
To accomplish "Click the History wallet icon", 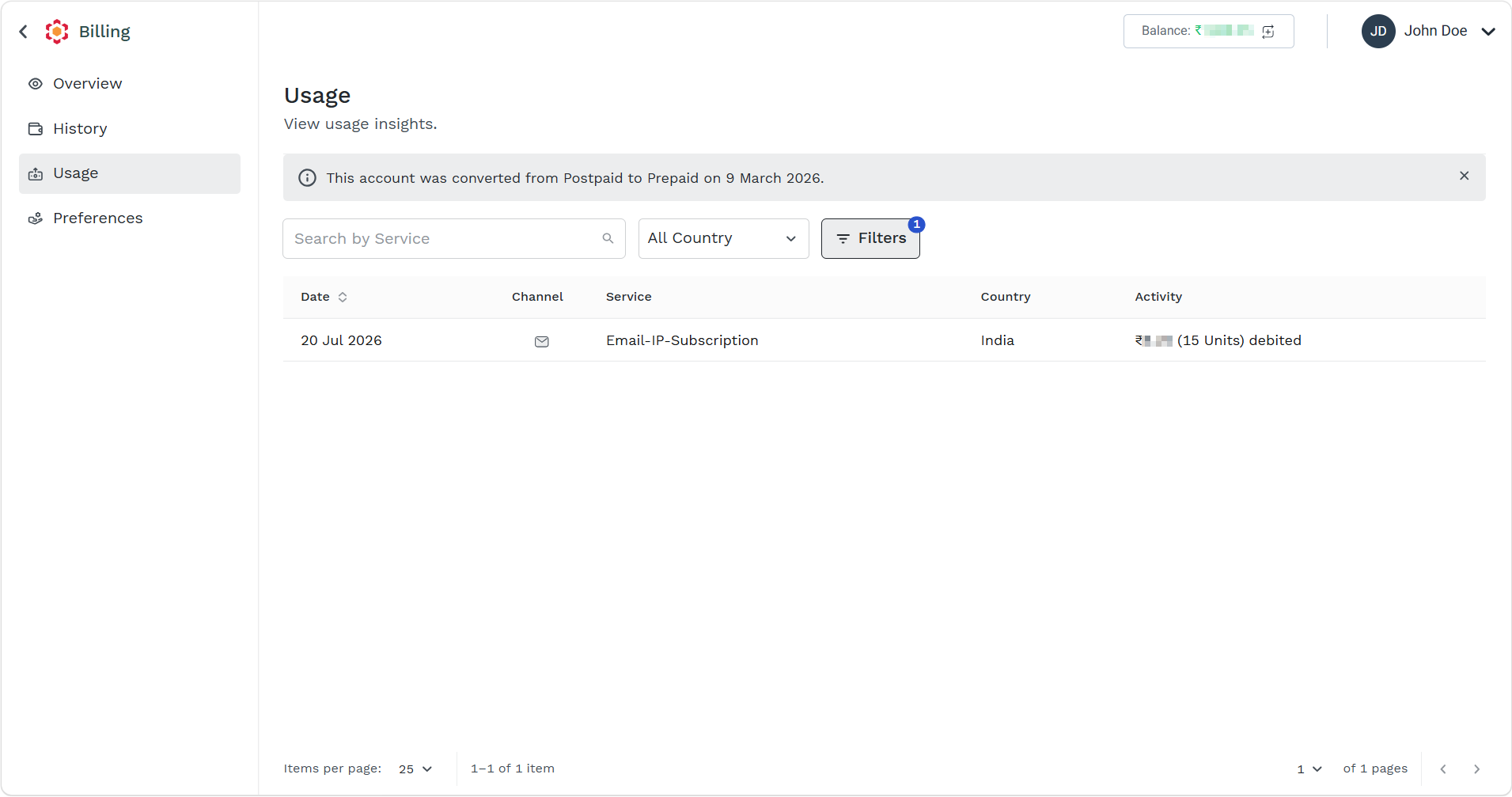I will [x=36, y=129].
